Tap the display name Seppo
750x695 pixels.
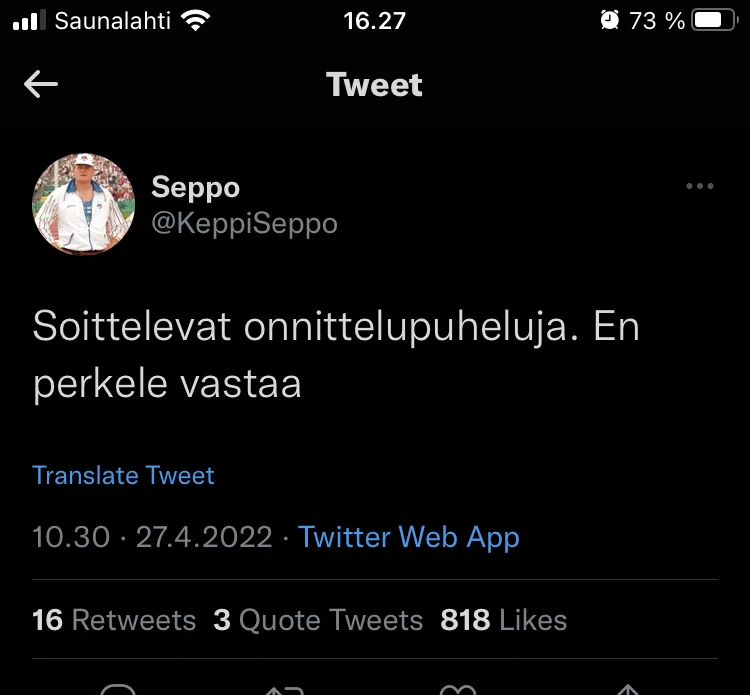tap(195, 187)
